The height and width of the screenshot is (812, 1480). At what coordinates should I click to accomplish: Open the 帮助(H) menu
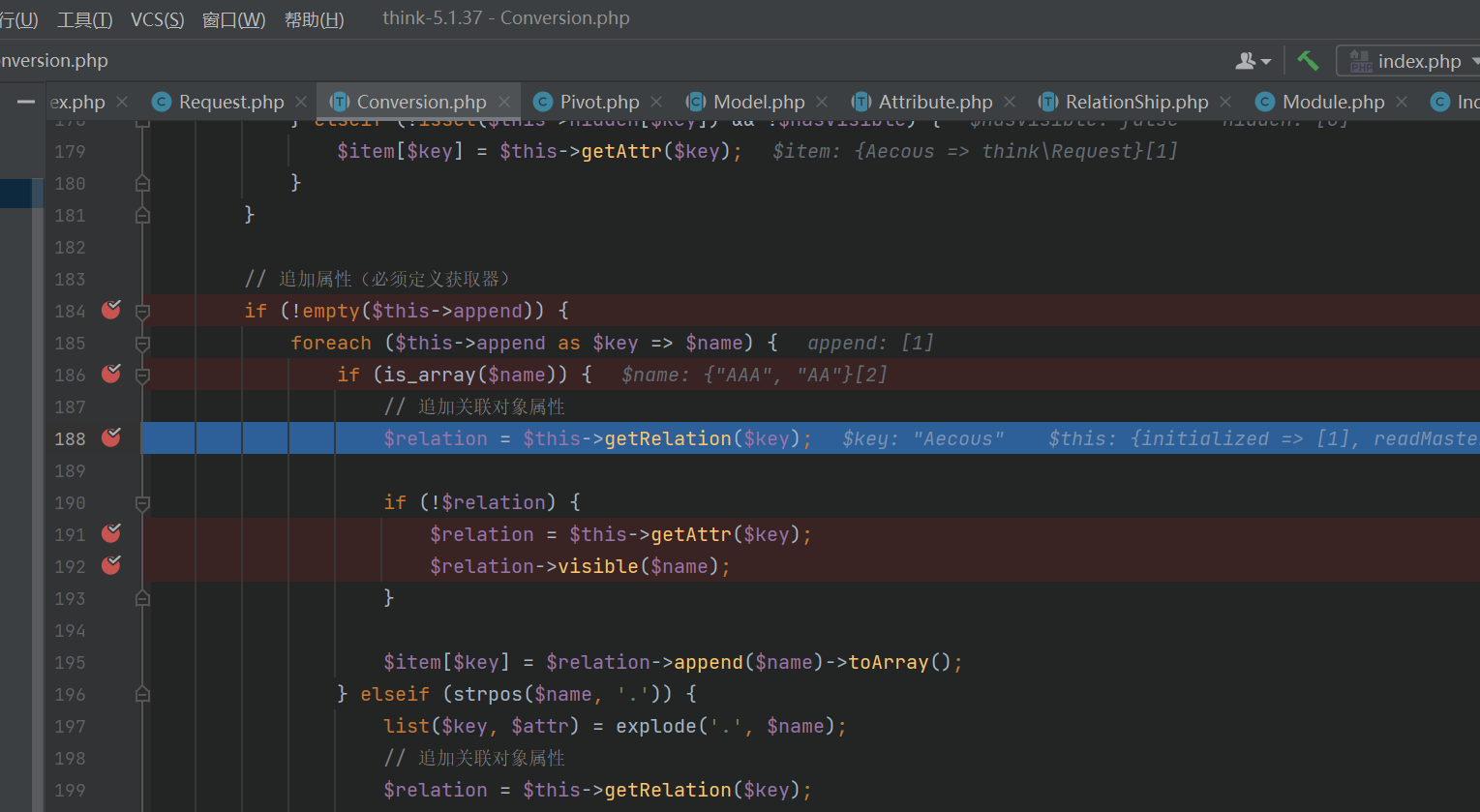314,19
